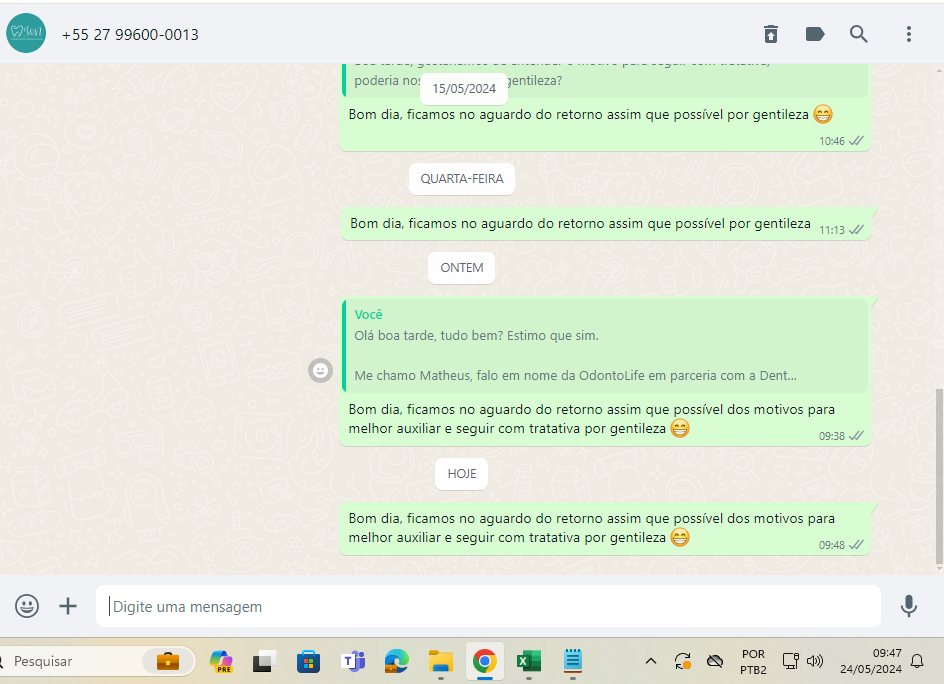Click the 'Digite uma mensagem' text field

tap(488, 606)
